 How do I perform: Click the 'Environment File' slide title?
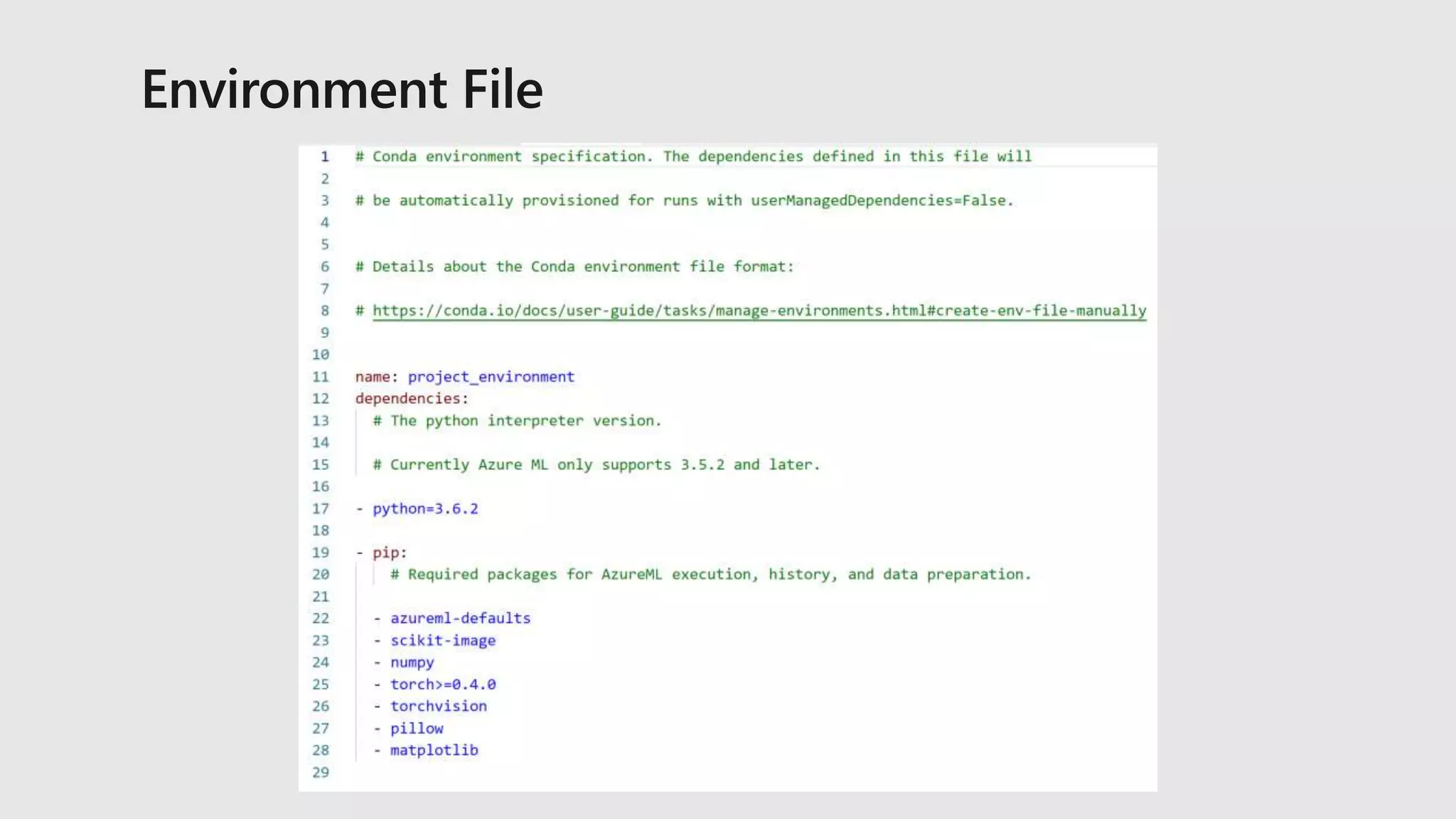(x=342, y=90)
